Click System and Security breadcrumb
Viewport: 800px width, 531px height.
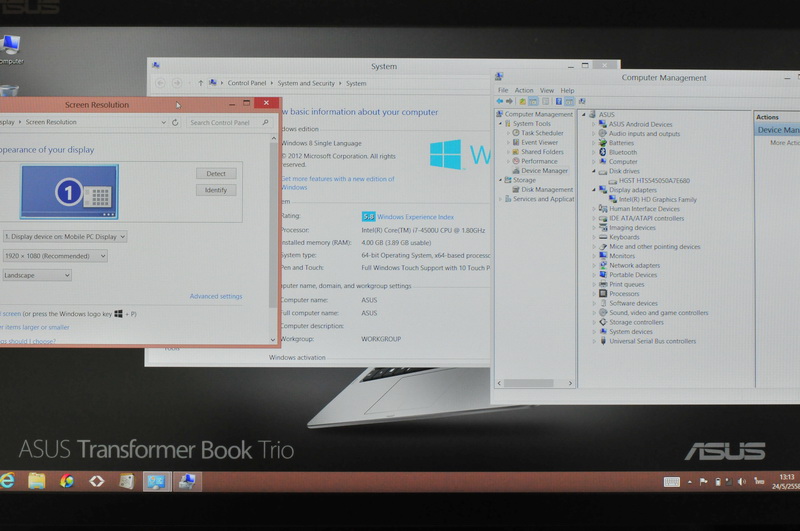306,83
